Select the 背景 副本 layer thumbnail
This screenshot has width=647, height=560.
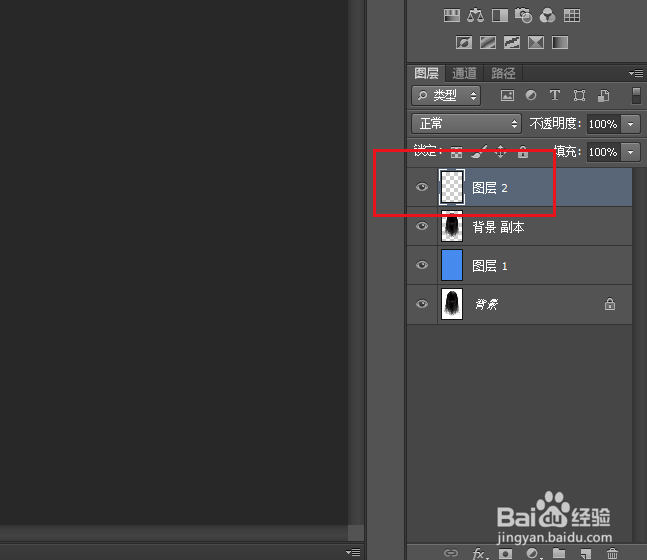[x=452, y=226]
